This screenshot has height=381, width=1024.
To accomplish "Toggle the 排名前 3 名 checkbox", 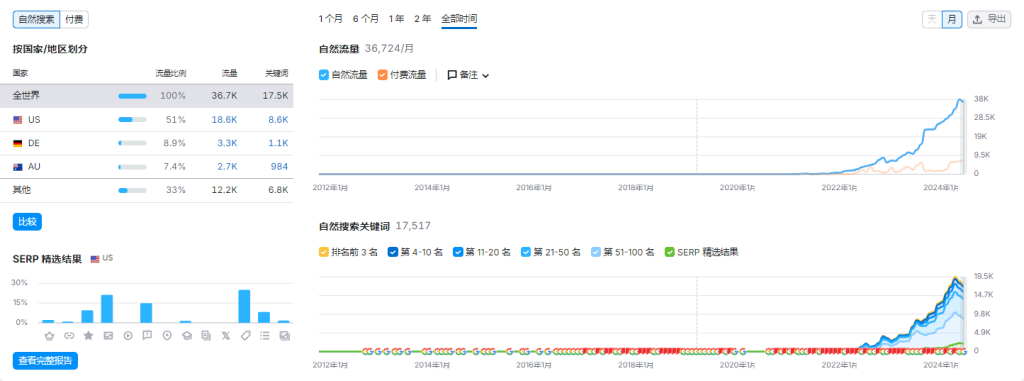I will tap(323, 252).
